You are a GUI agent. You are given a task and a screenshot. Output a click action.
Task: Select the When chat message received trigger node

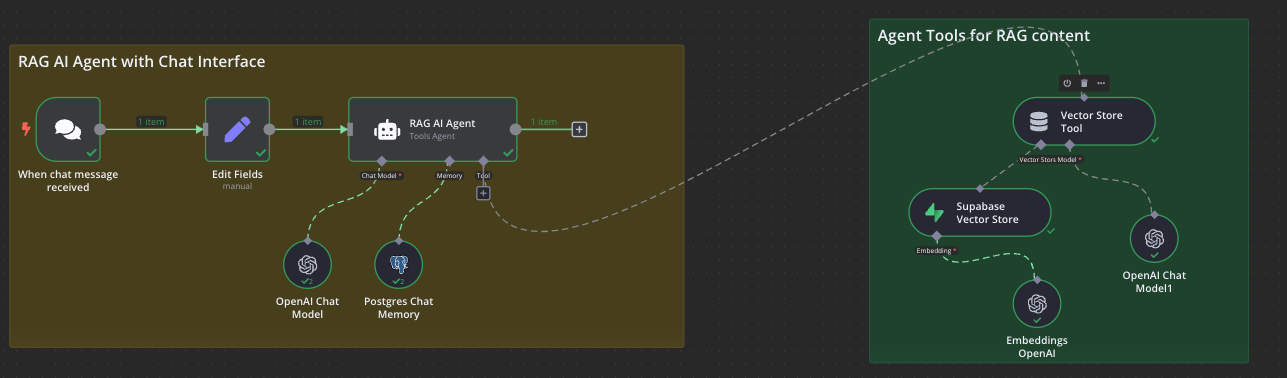coord(68,129)
